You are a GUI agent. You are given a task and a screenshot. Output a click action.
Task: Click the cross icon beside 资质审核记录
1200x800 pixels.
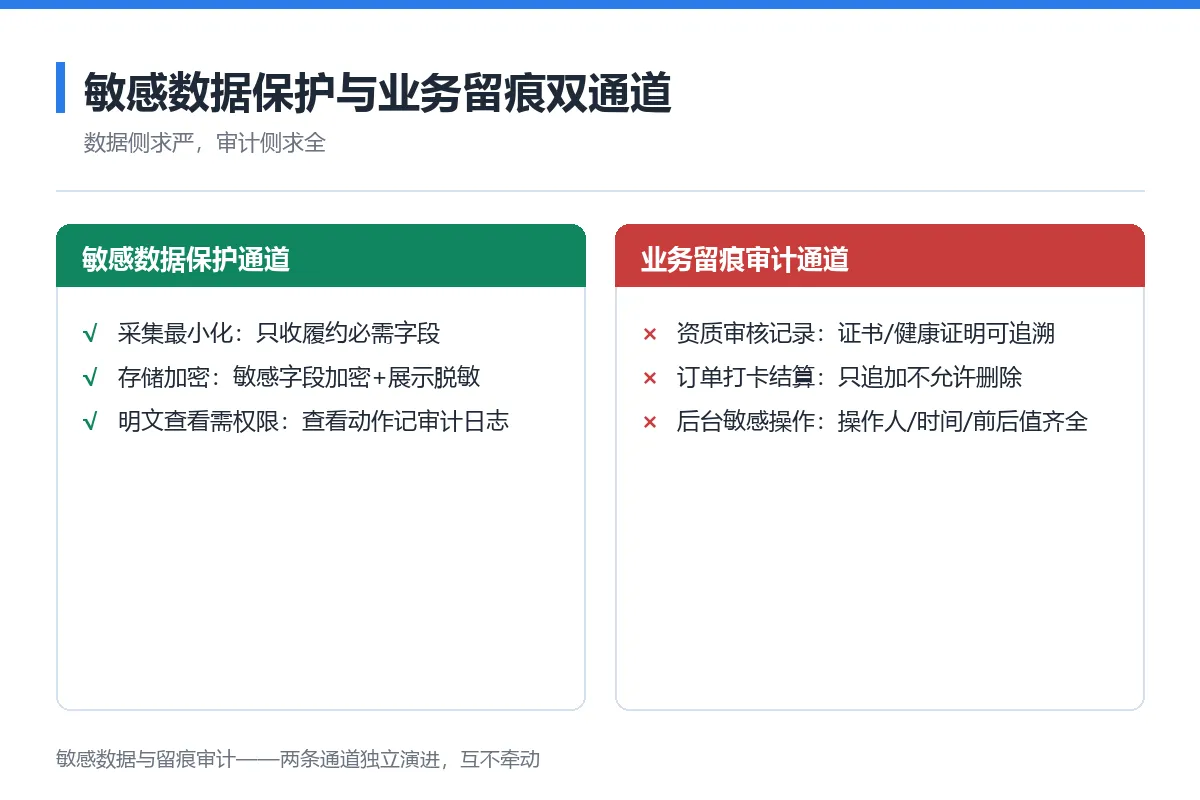point(649,334)
